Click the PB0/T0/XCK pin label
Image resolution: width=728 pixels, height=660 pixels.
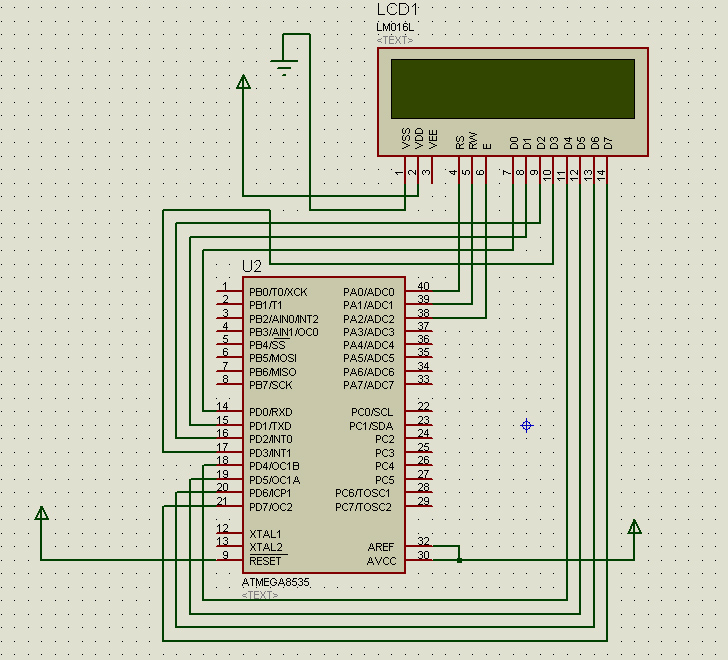(x=278, y=292)
